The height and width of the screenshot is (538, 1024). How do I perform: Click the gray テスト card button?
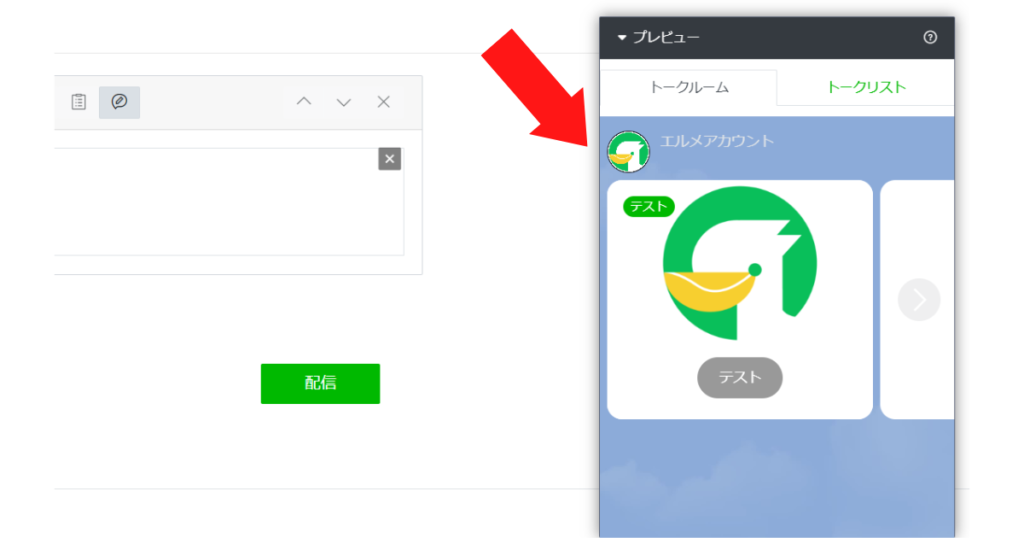pyautogui.click(x=739, y=377)
